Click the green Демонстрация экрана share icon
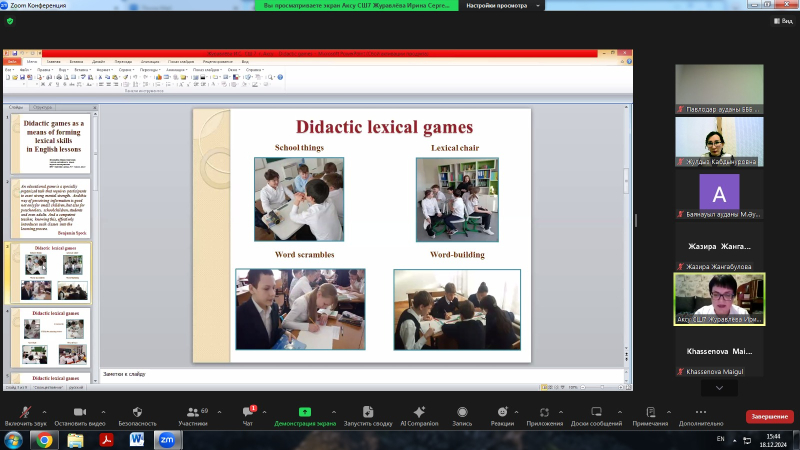This screenshot has width=800, height=450. (304, 412)
